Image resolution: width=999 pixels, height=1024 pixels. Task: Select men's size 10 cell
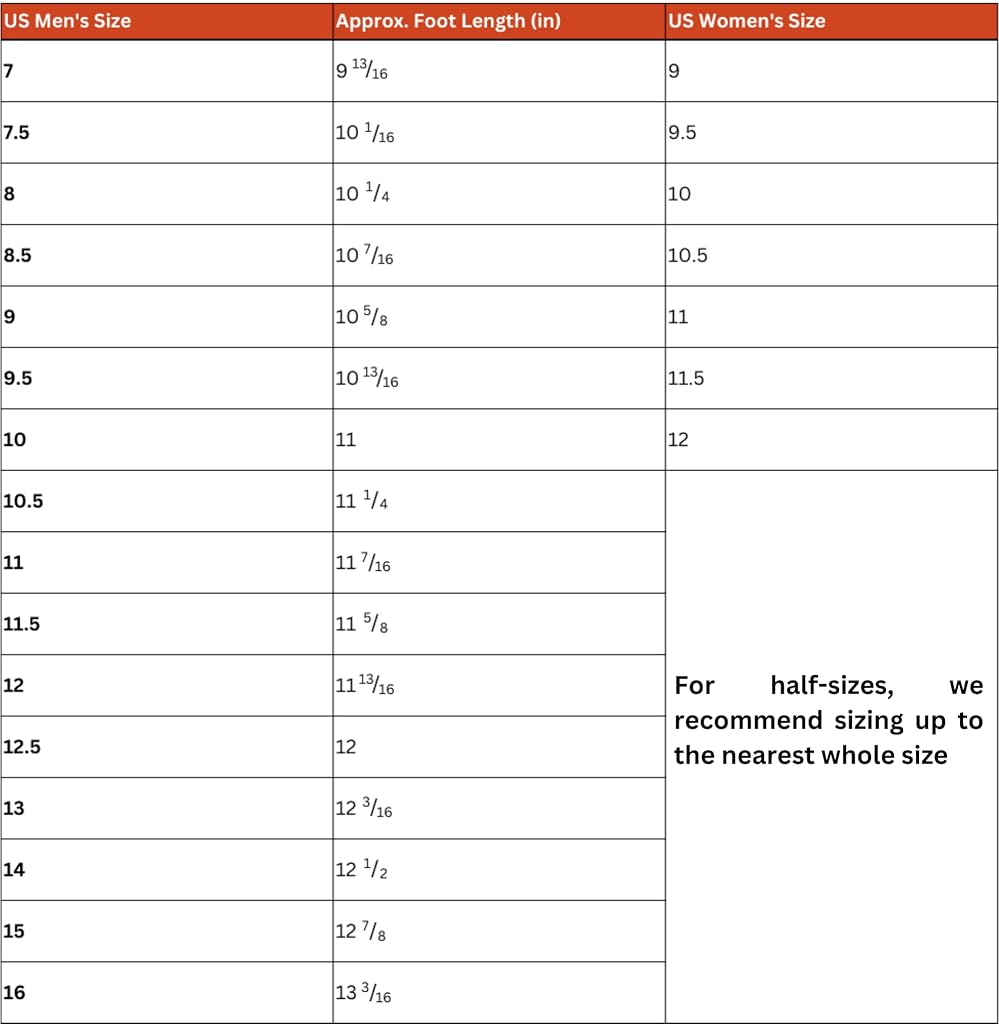coord(166,440)
